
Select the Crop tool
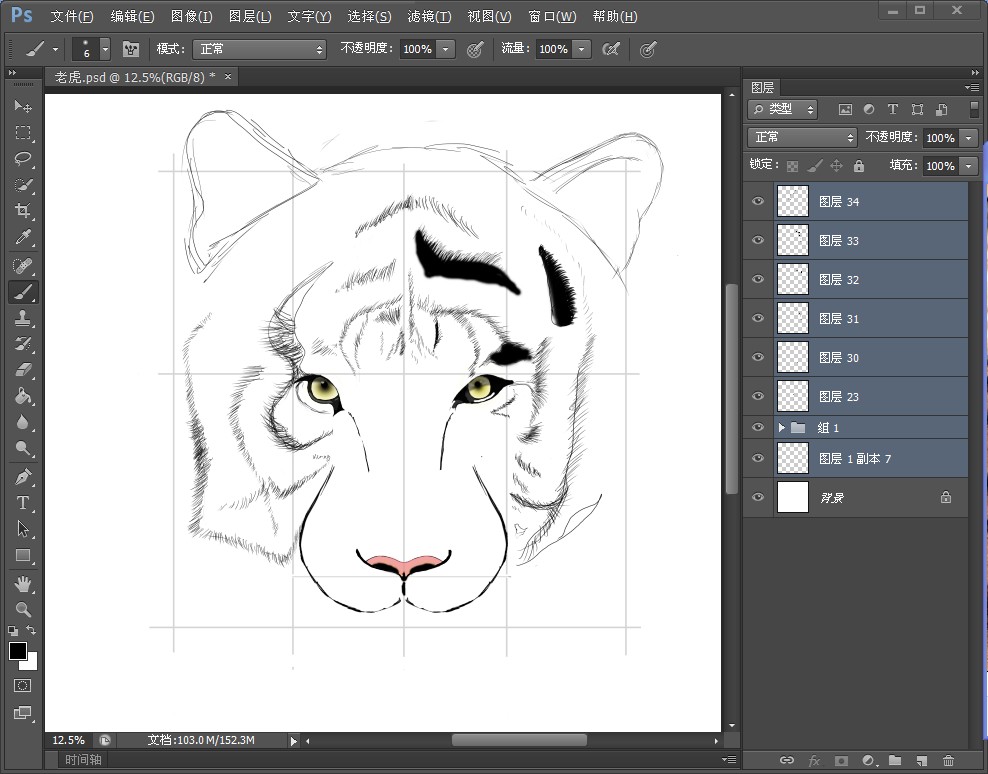(x=23, y=211)
